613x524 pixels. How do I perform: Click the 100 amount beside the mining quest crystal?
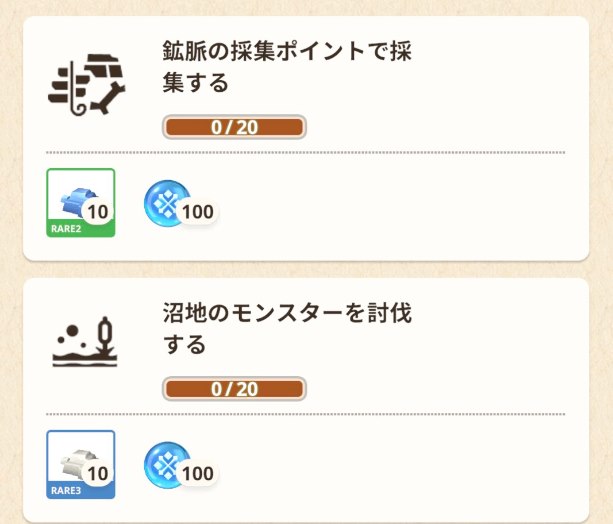coord(198,212)
